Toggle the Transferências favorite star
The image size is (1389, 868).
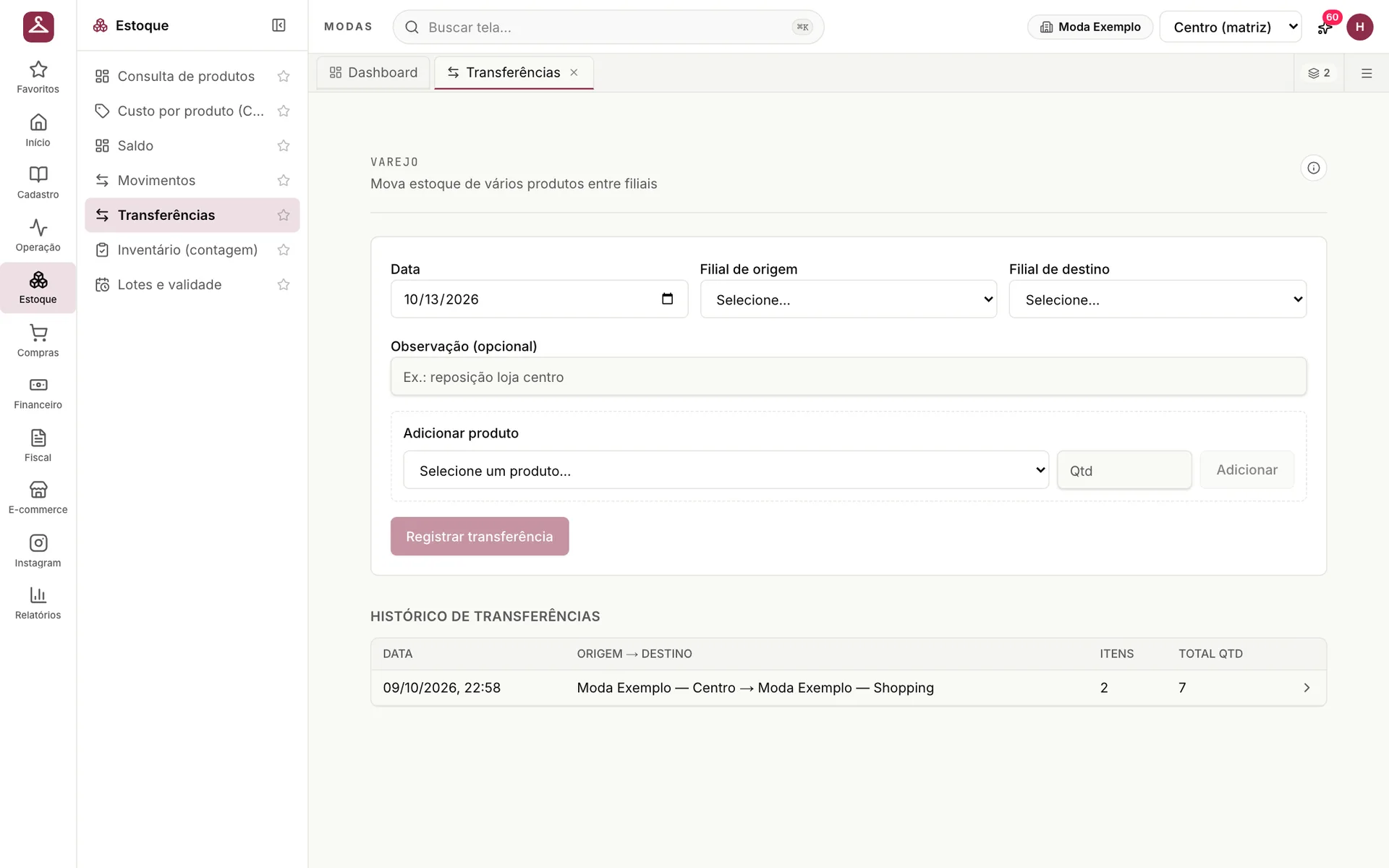pos(284,215)
